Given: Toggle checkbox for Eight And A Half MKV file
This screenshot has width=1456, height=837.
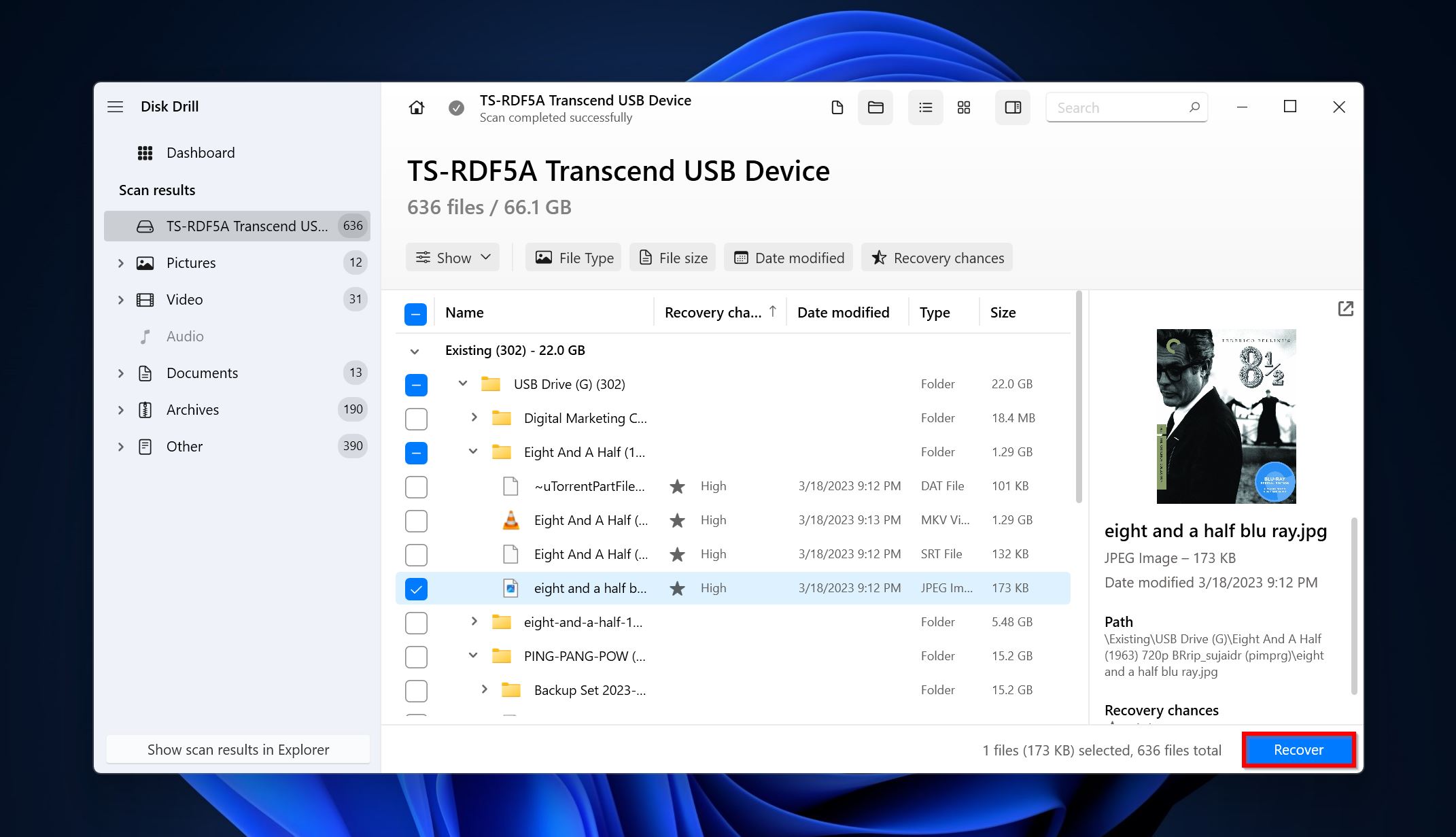Looking at the screenshot, I should [x=416, y=520].
